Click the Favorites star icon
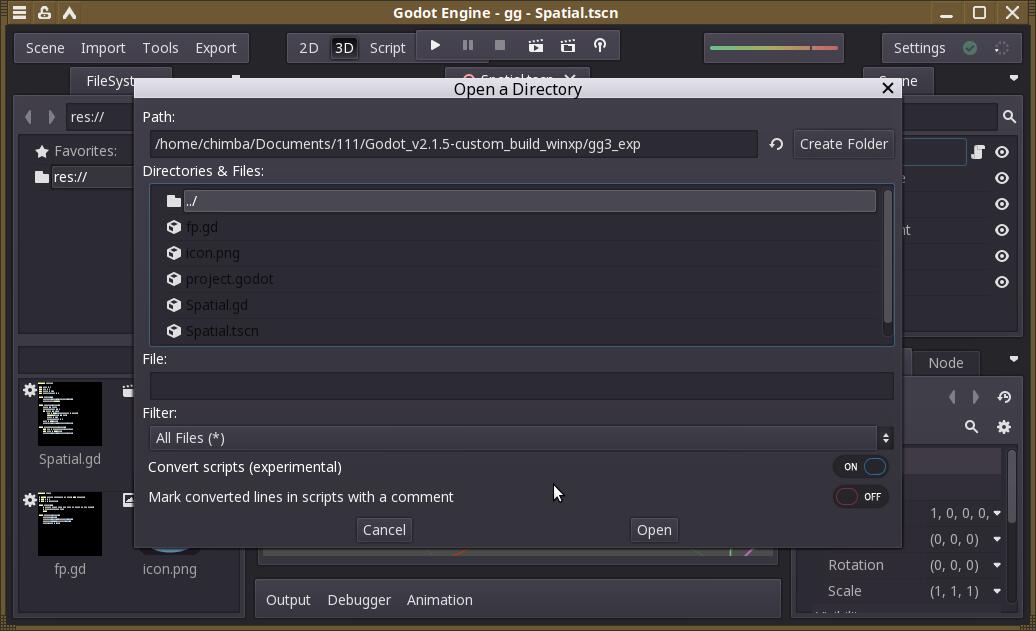Image resolution: width=1036 pixels, height=631 pixels. coord(42,151)
